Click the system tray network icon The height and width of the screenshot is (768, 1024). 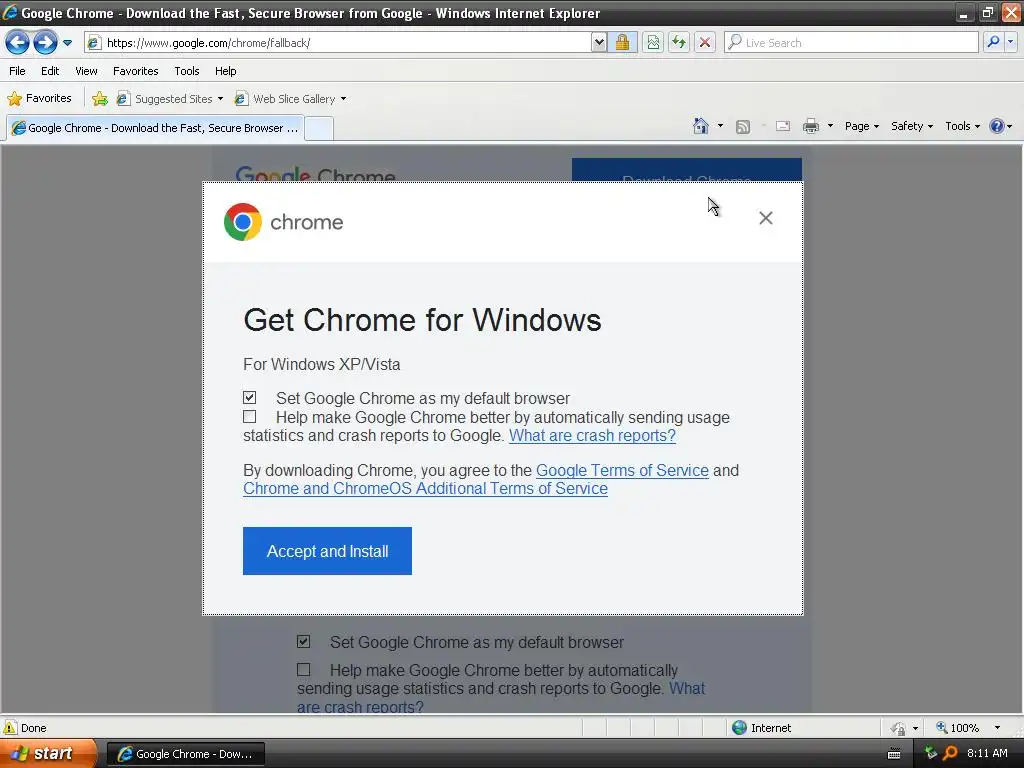[x=931, y=754]
